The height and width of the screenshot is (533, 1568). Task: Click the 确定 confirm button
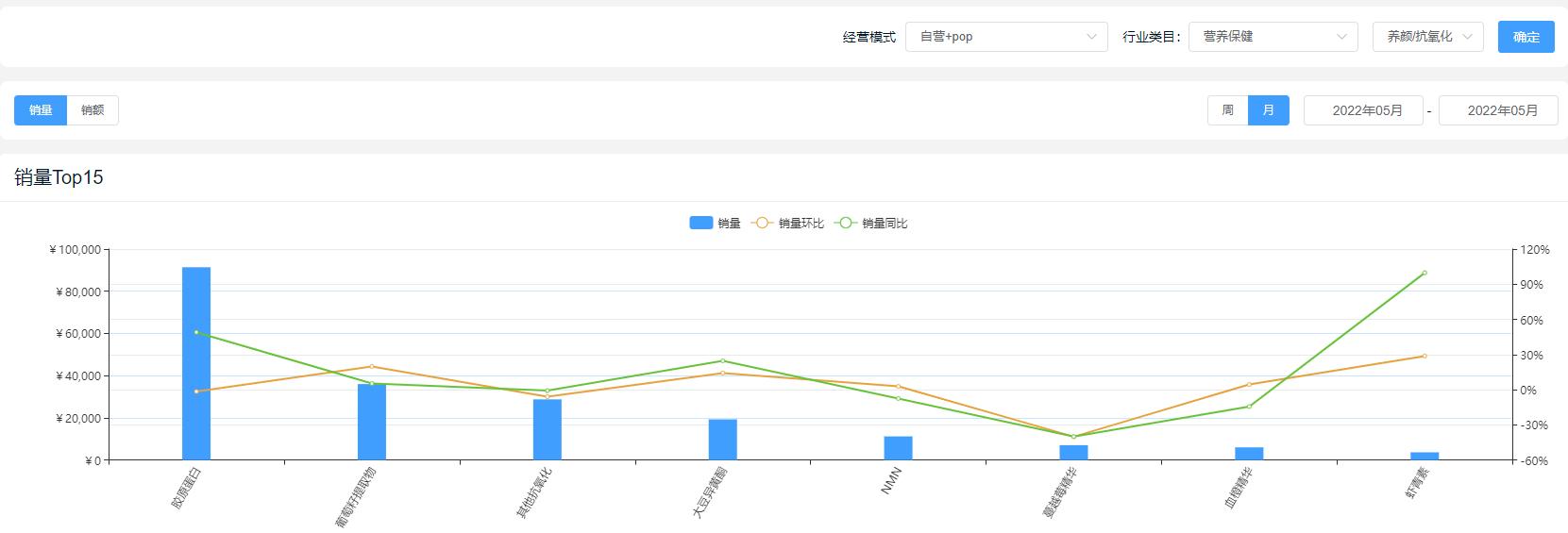coord(1526,37)
